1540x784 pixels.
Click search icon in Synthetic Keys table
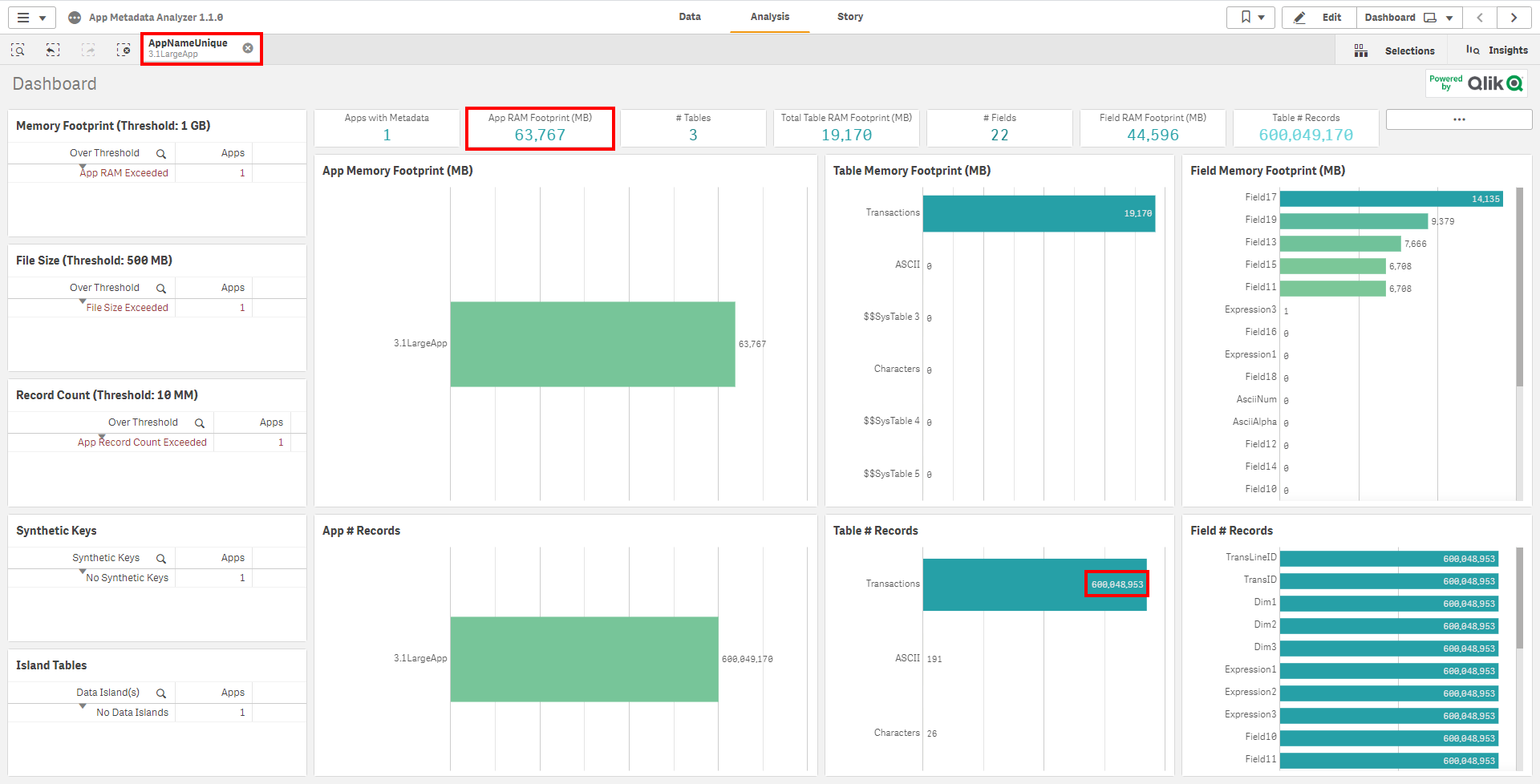click(161, 559)
